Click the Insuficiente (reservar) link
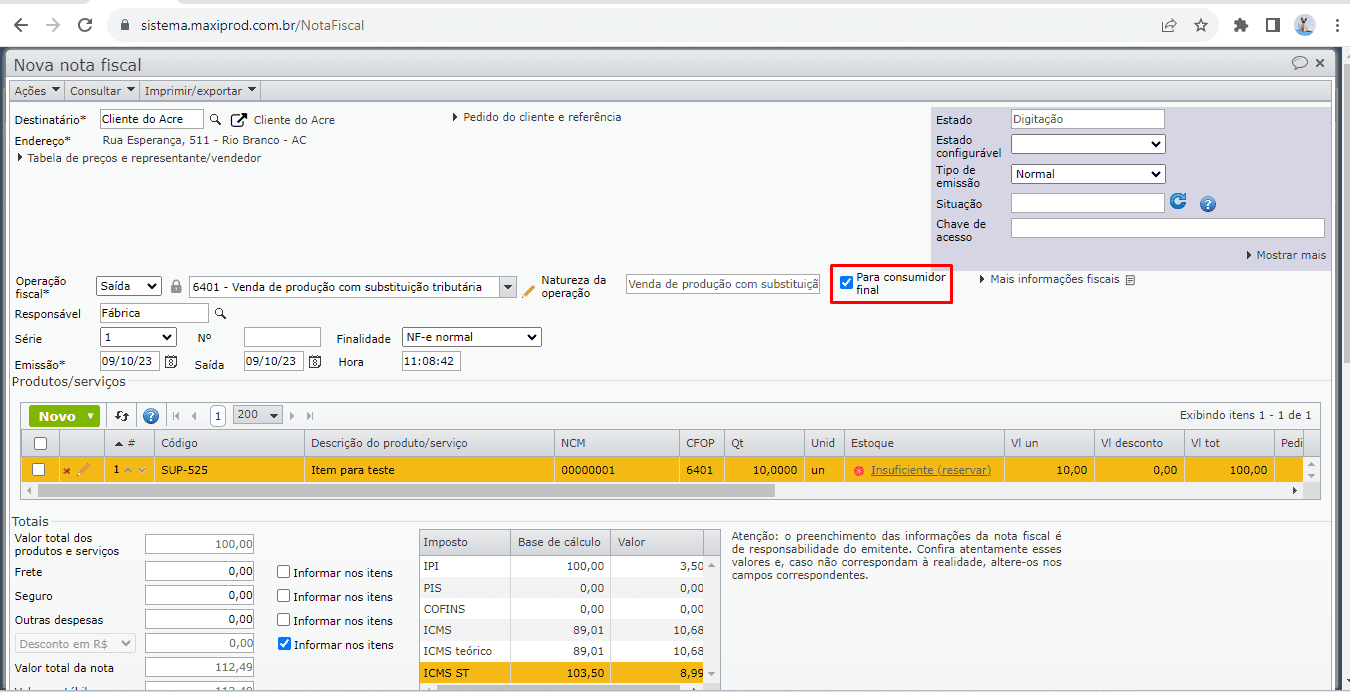This screenshot has width=1350, height=692. (930, 470)
